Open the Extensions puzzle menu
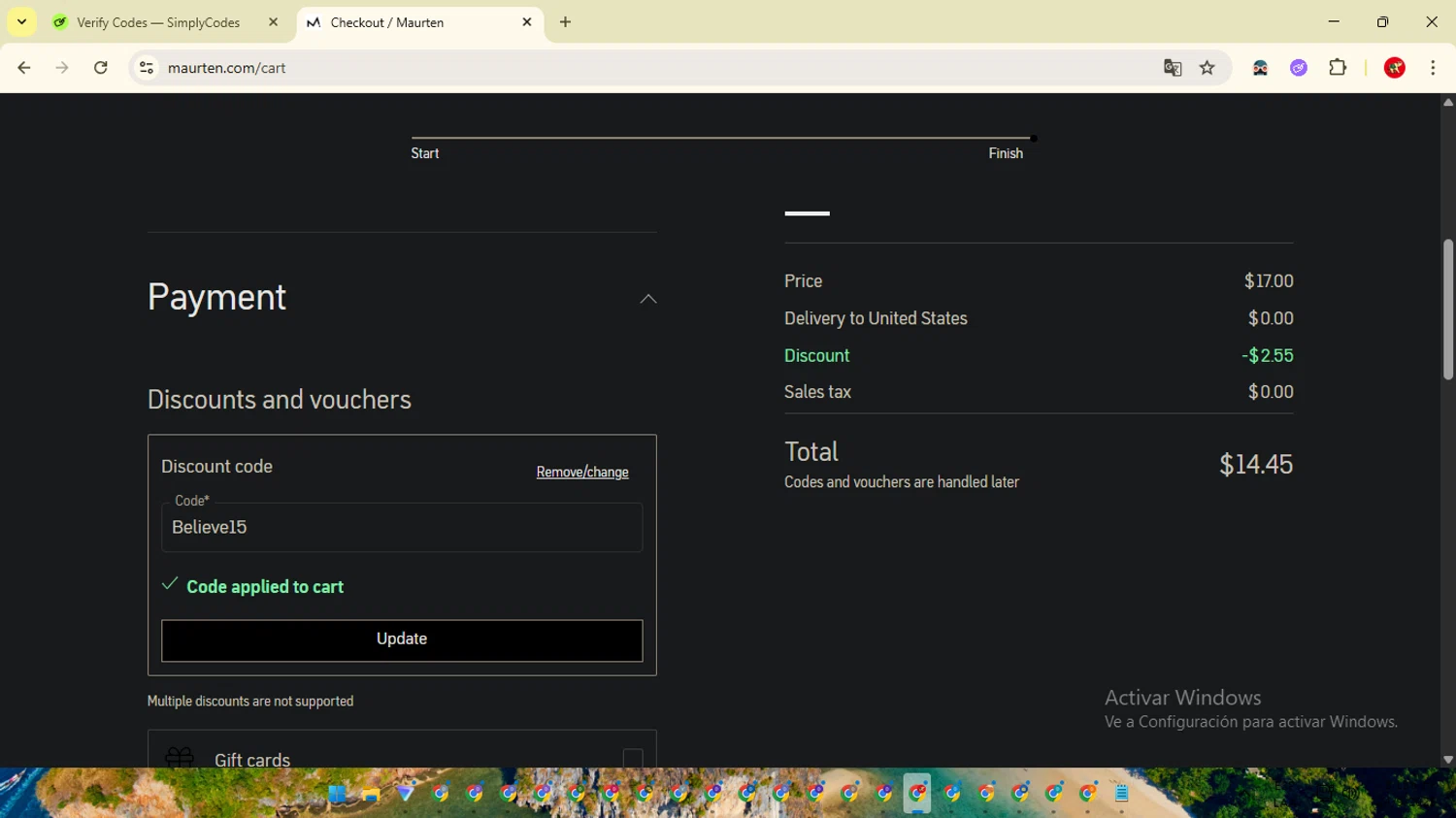This screenshot has height=818, width=1456. [1338, 68]
